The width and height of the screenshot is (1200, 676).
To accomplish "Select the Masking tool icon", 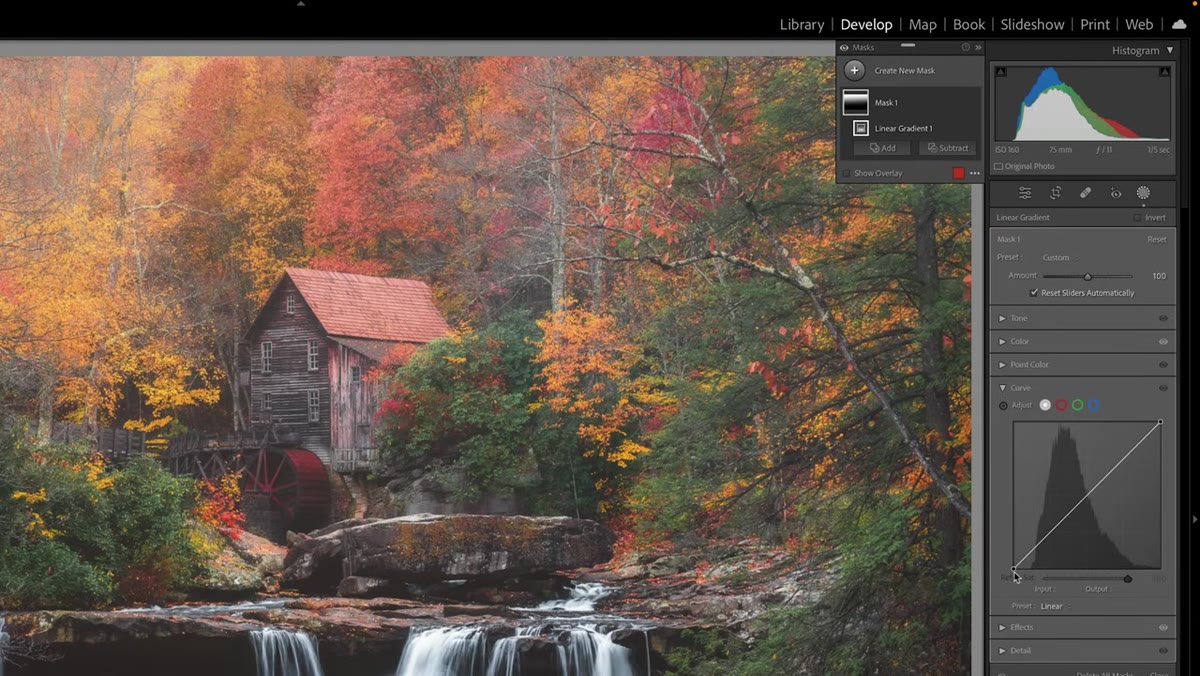I will click(1143, 193).
